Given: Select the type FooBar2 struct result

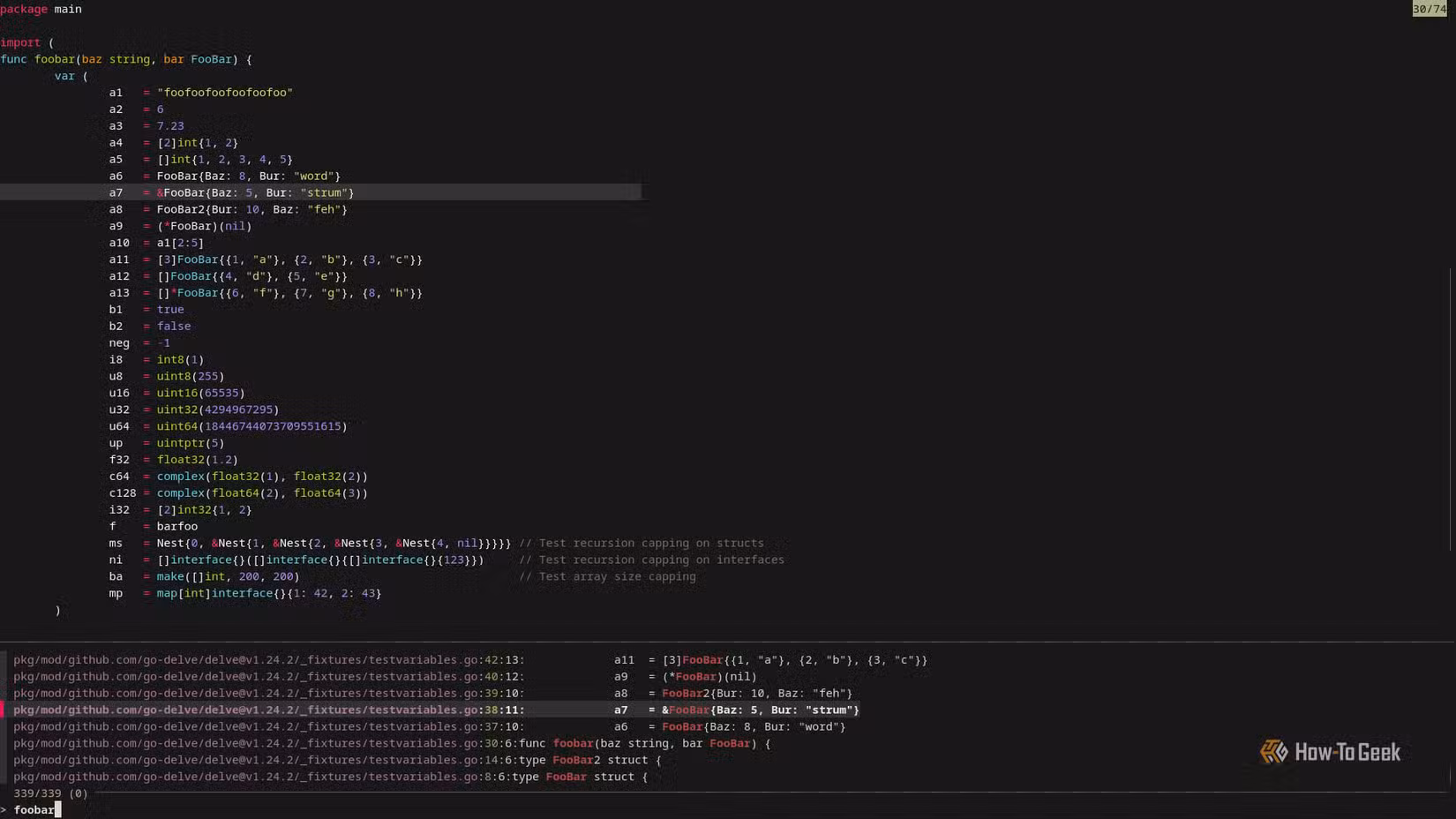Looking at the screenshot, I should pos(337,761).
